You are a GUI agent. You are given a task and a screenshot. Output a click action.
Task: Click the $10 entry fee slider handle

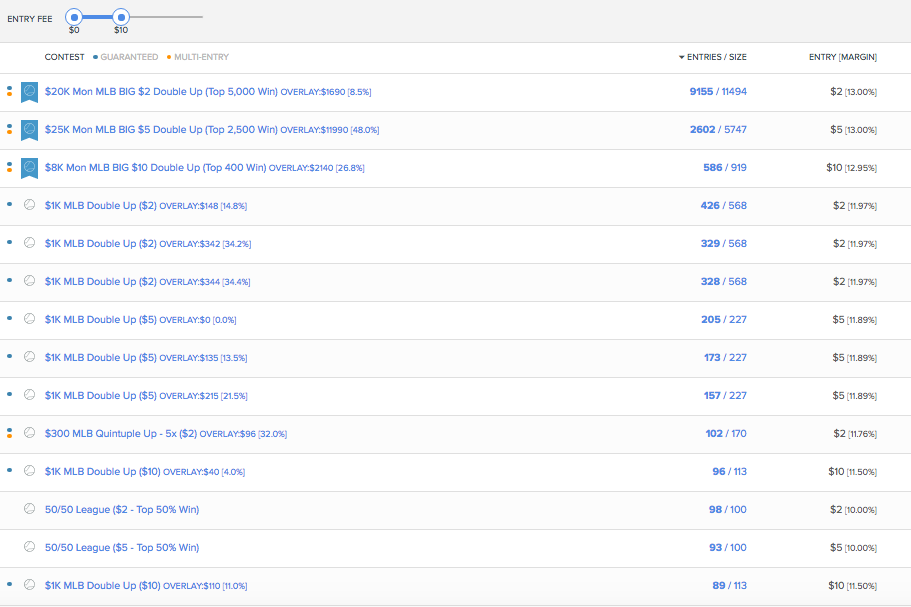click(x=121, y=17)
